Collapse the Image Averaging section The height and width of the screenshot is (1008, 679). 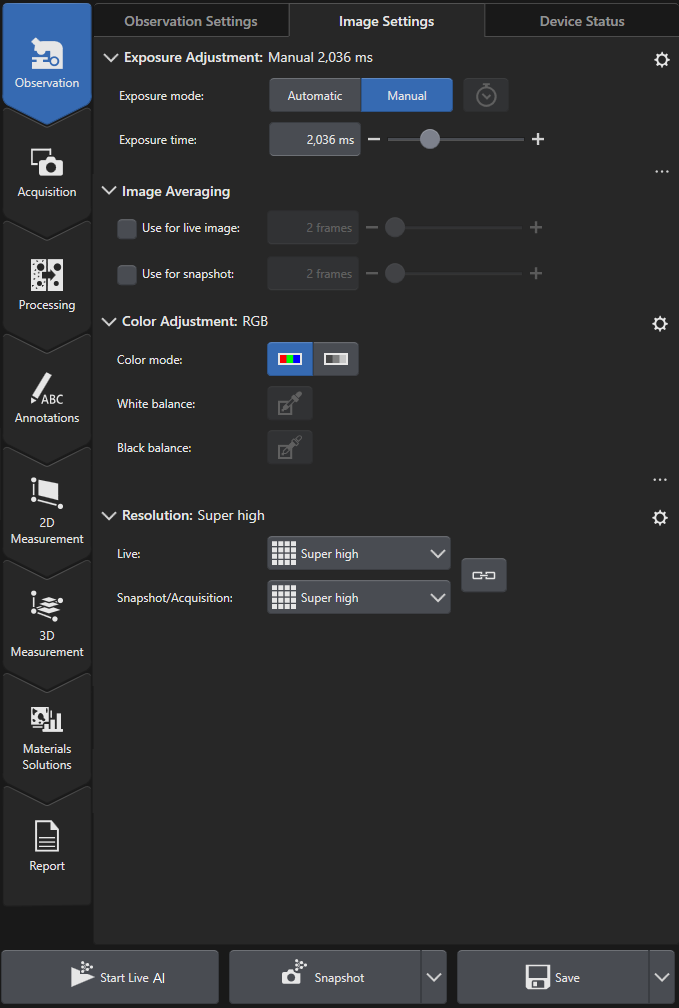click(x=109, y=191)
